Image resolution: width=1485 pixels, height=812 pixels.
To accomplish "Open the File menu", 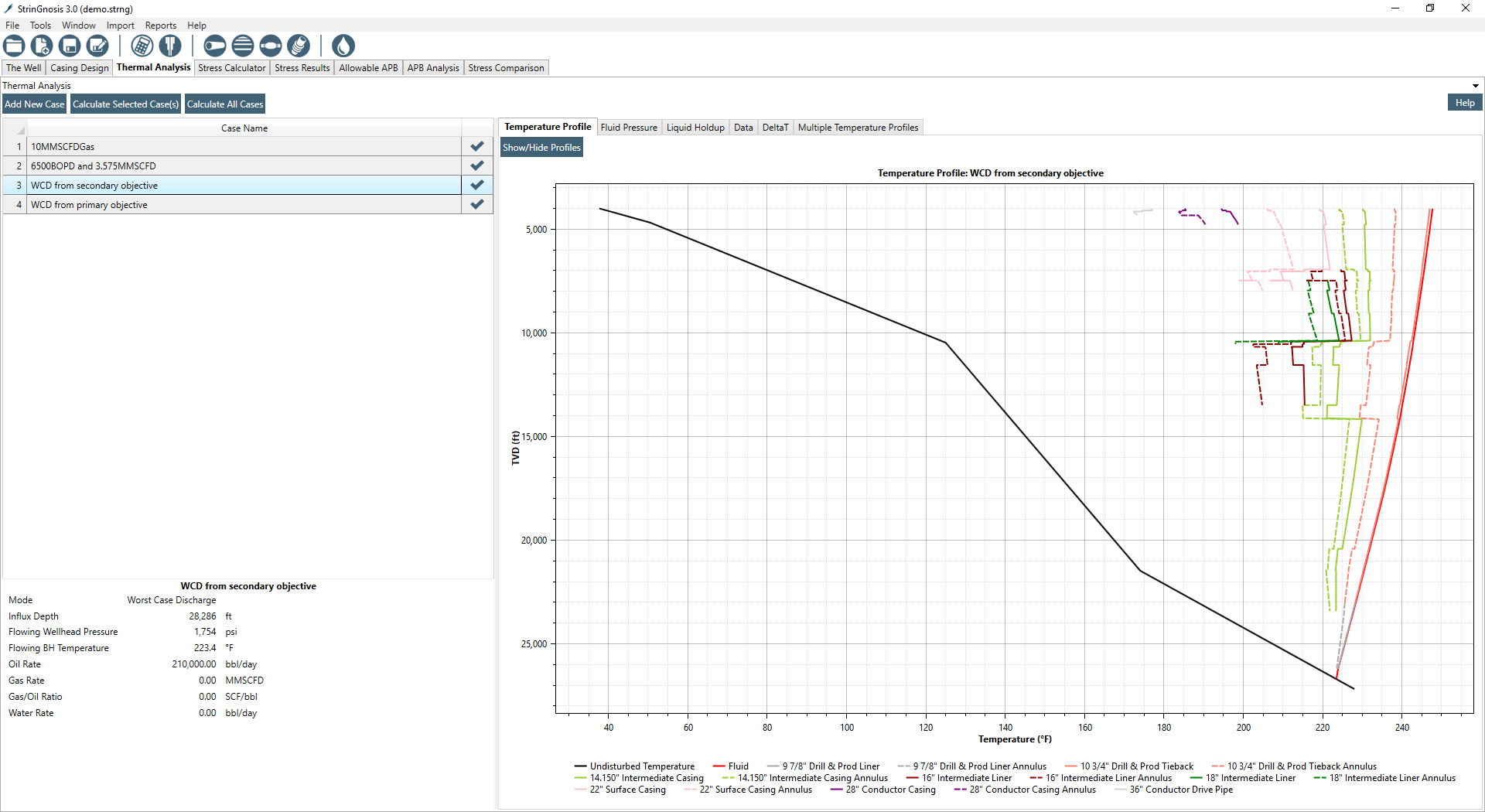I will click(12, 26).
